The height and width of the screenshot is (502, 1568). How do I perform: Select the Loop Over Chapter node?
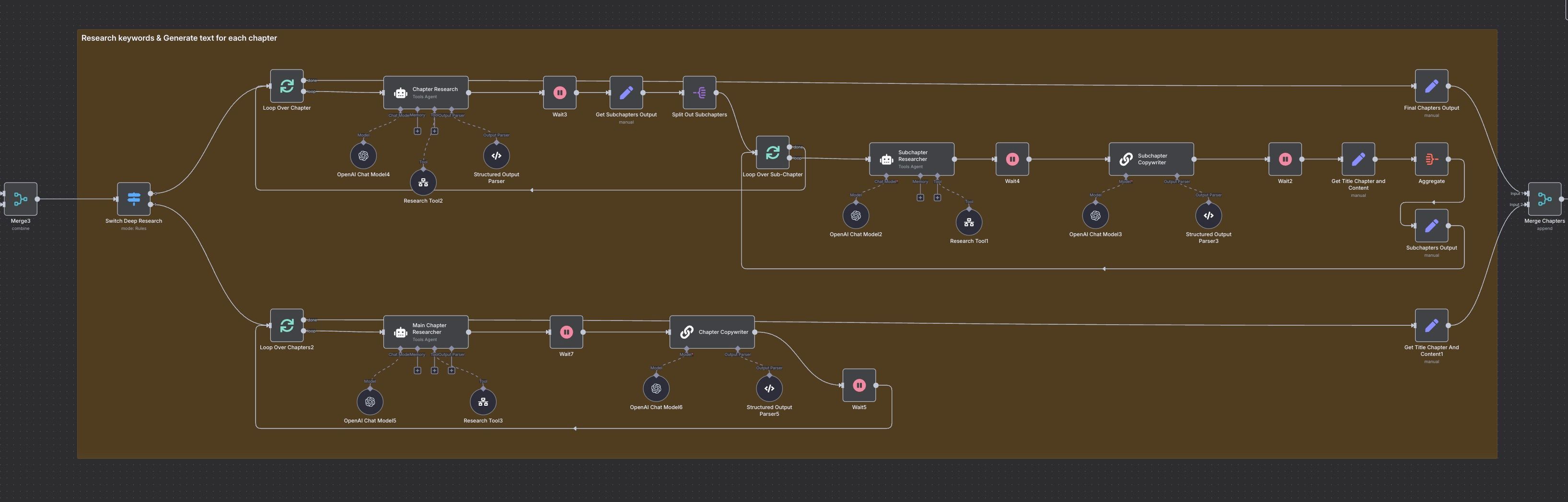(x=287, y=86)
